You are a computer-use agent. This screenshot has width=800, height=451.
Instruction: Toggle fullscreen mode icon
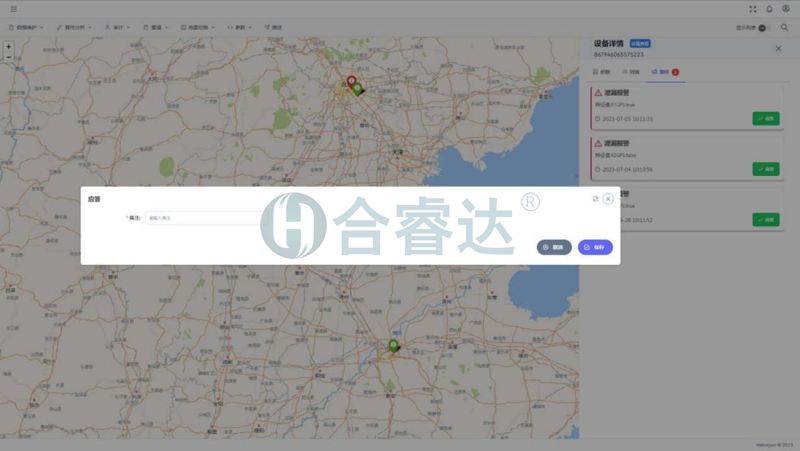pos(753,9)
